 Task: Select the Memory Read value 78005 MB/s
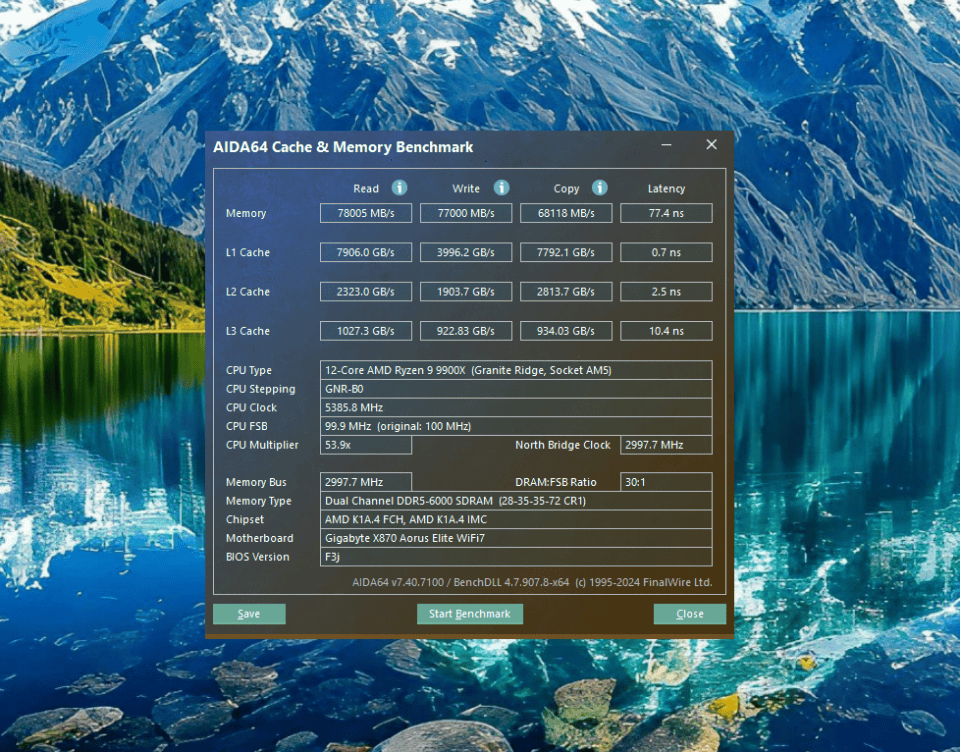pos(366,213)
